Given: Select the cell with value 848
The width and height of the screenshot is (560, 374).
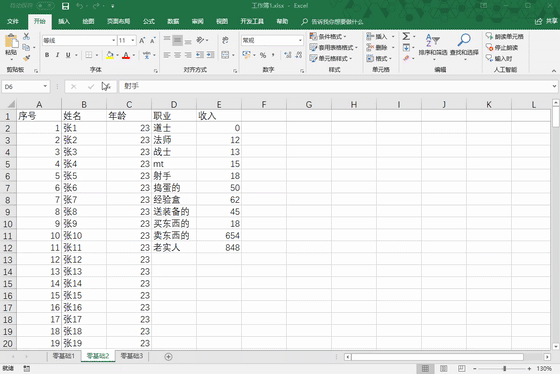Looking at the screenshot, I should coord(219,248).
